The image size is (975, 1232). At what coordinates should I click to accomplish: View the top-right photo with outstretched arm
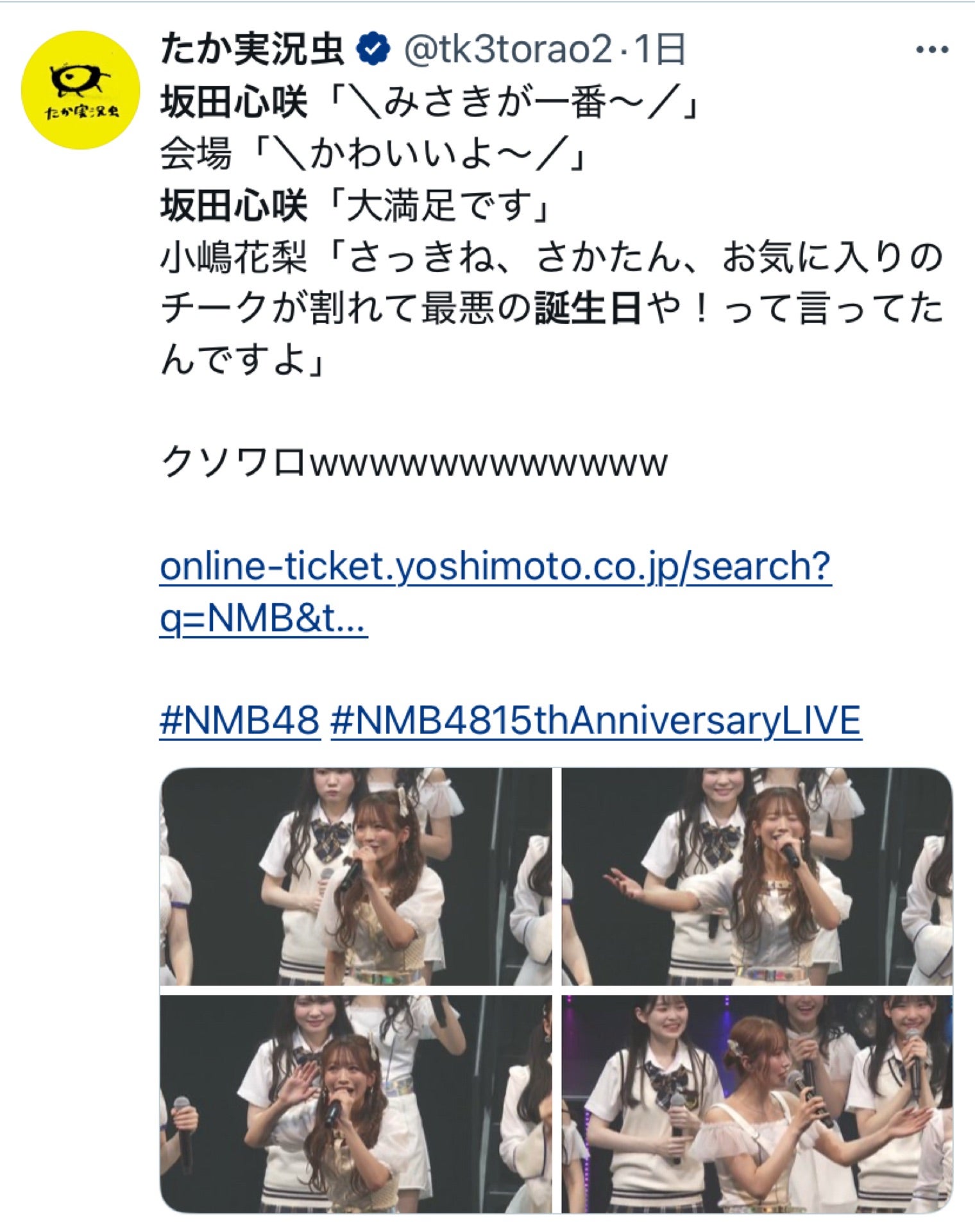click(x=757, y=877)
